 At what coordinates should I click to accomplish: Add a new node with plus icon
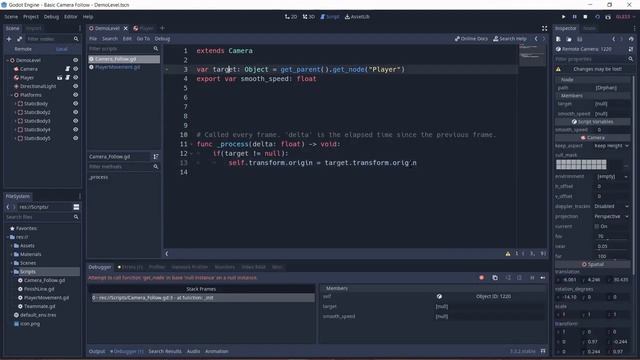pyautogui.click(x=9, y=39)
